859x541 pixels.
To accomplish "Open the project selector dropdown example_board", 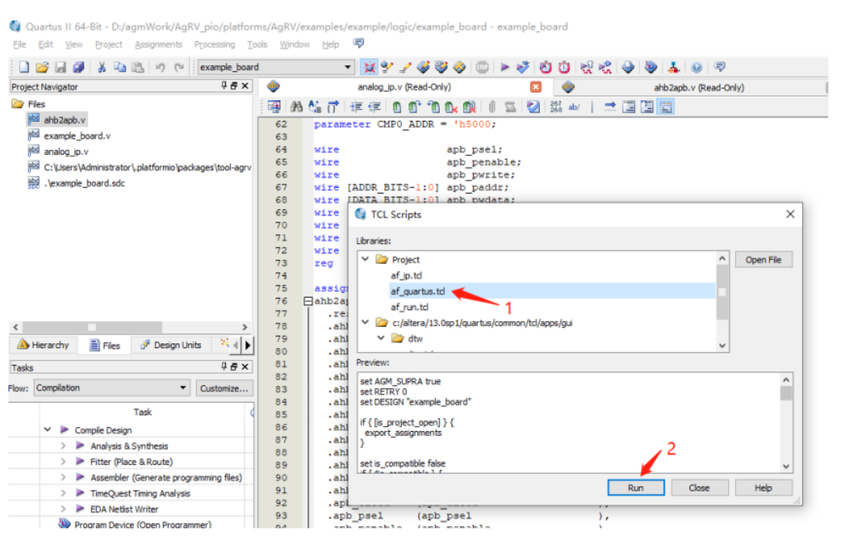I will [x=275, y=67].
